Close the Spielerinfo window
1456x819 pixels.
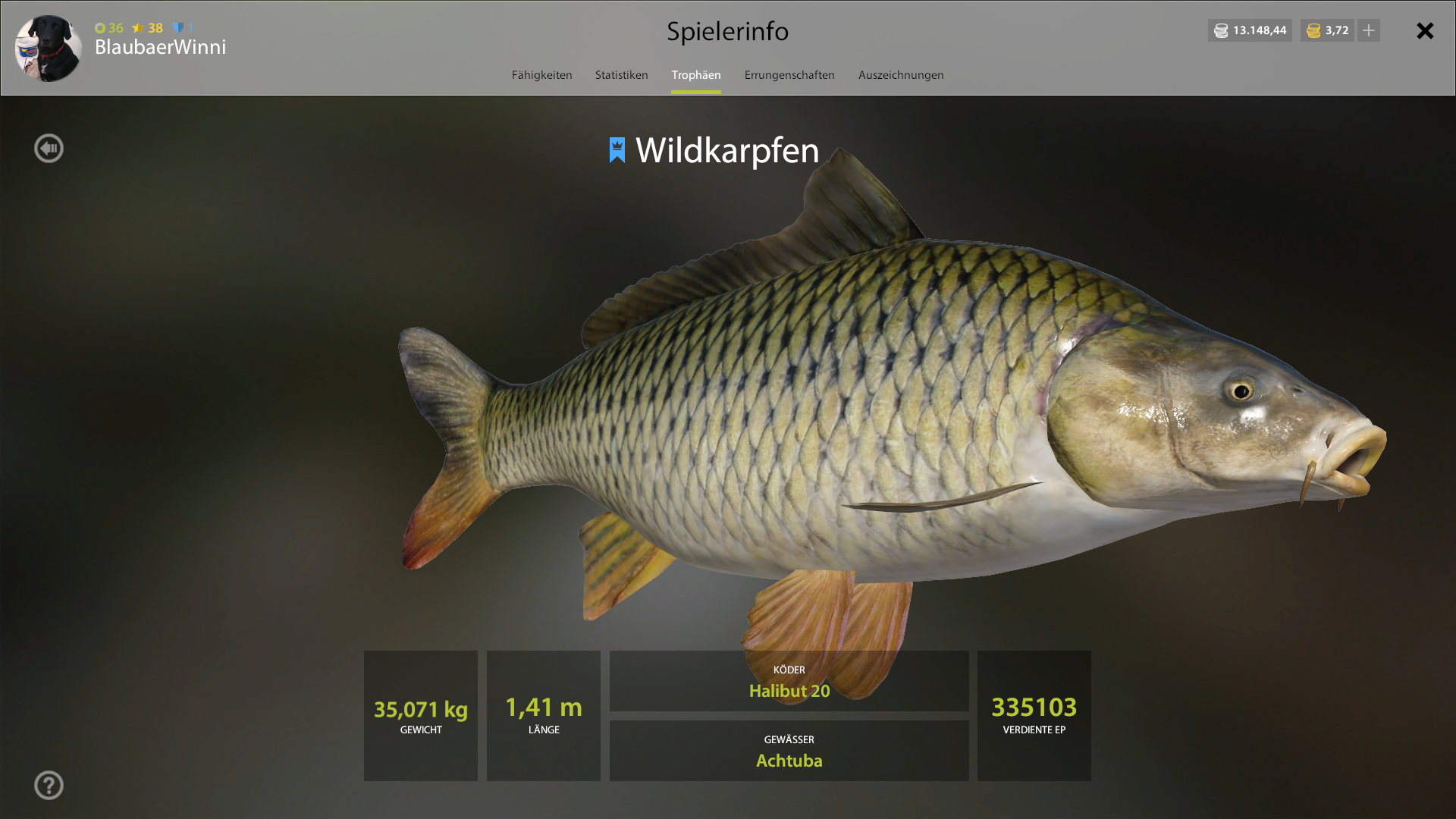pos(1425,30)
